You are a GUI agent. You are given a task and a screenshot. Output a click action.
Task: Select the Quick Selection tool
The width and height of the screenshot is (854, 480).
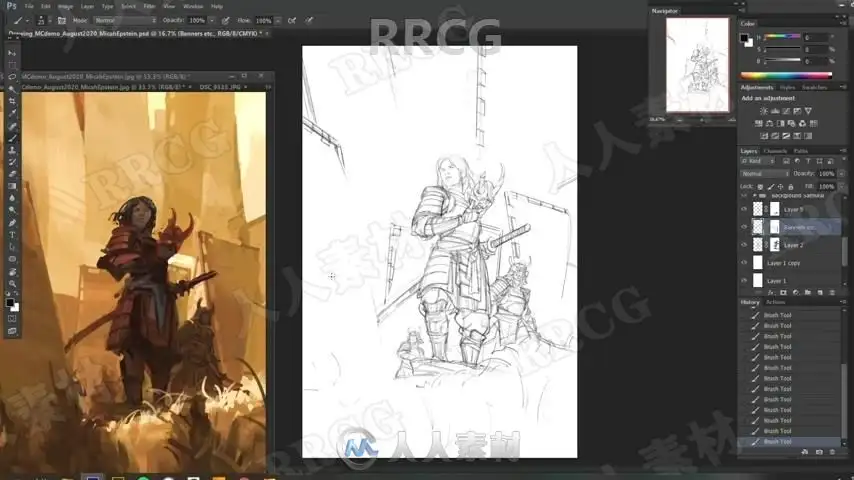point(12,89)
